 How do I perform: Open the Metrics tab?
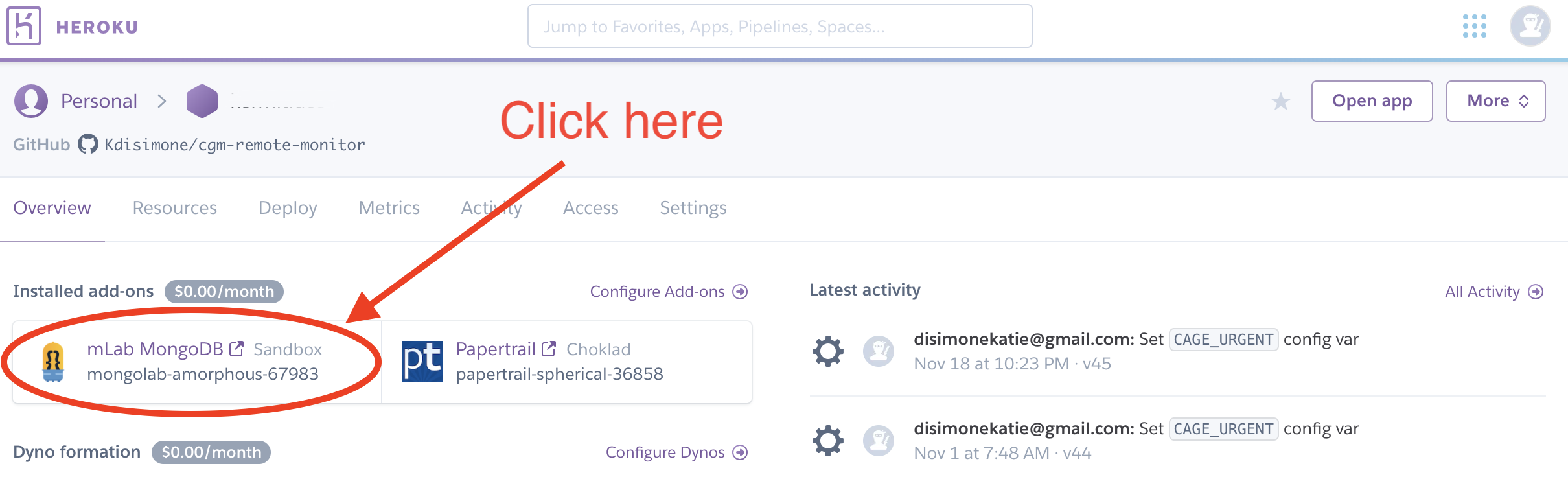click(389, 208)
